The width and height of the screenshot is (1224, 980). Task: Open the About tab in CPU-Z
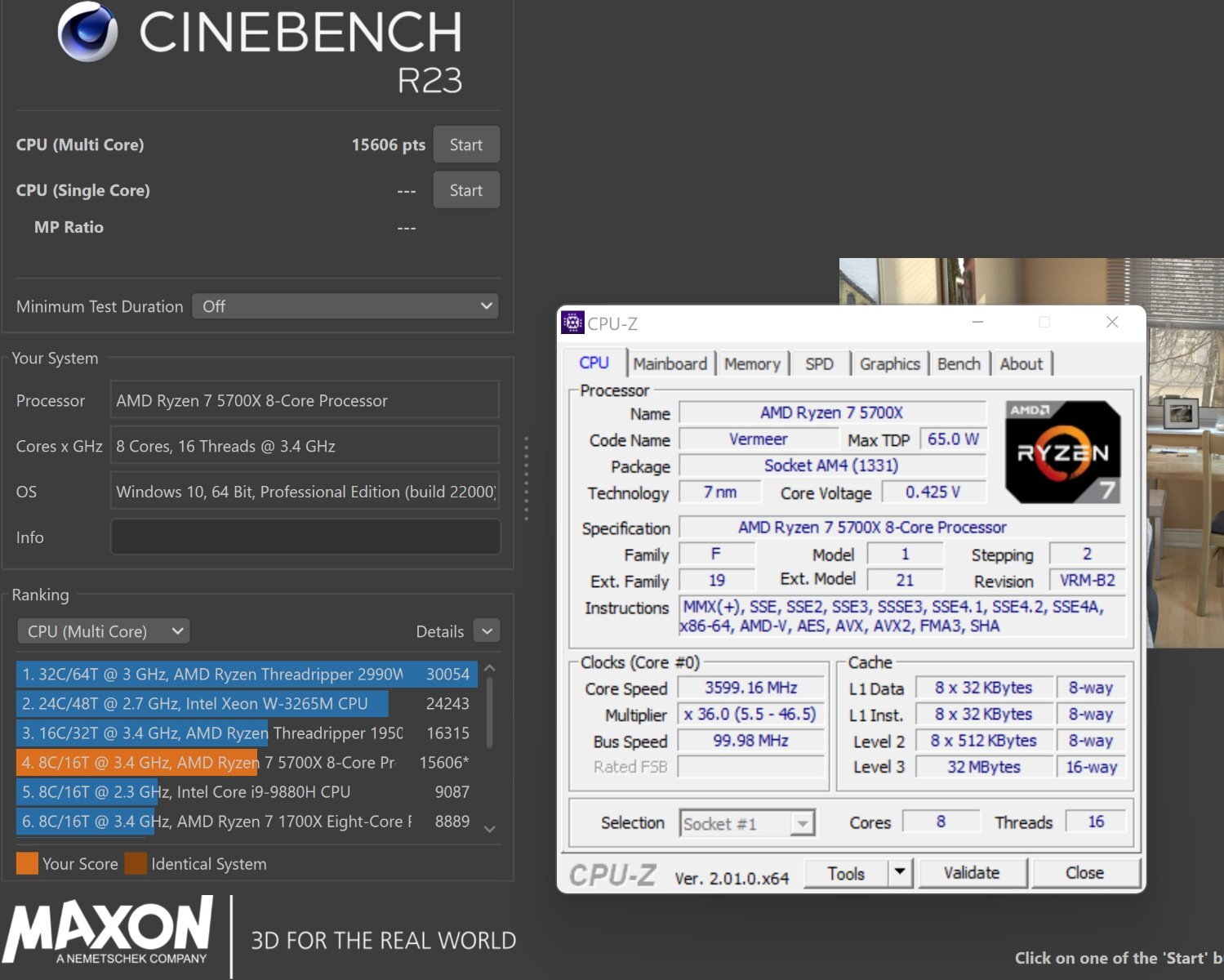1021,363
